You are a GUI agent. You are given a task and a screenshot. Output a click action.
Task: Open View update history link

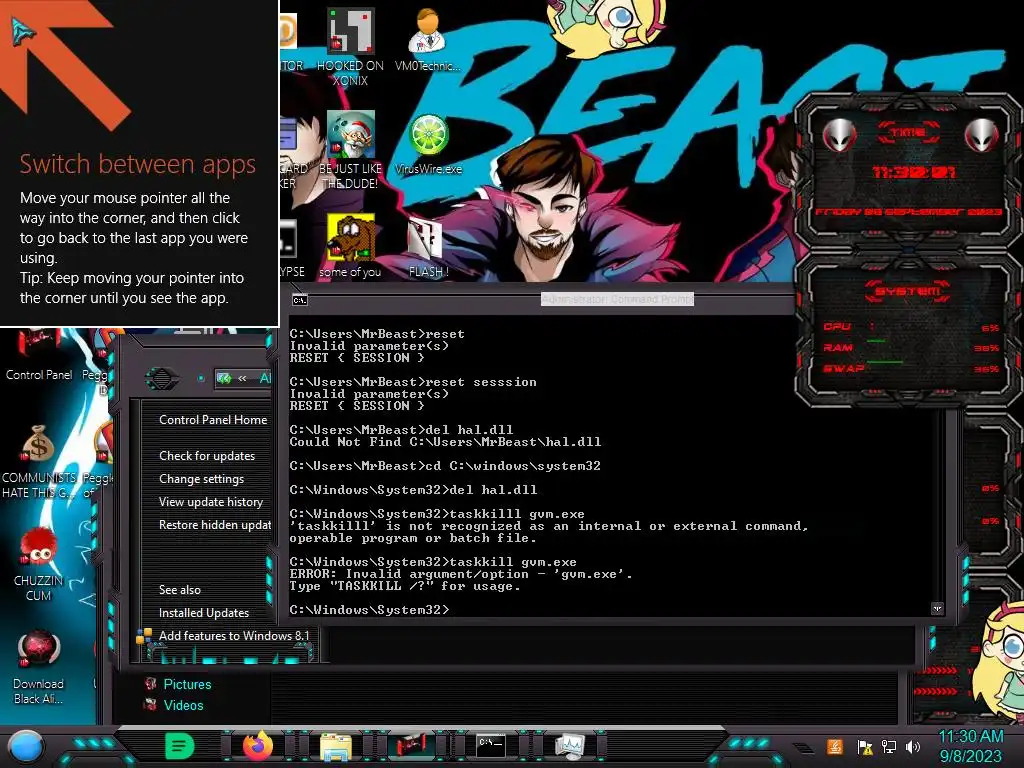[211, 502]
